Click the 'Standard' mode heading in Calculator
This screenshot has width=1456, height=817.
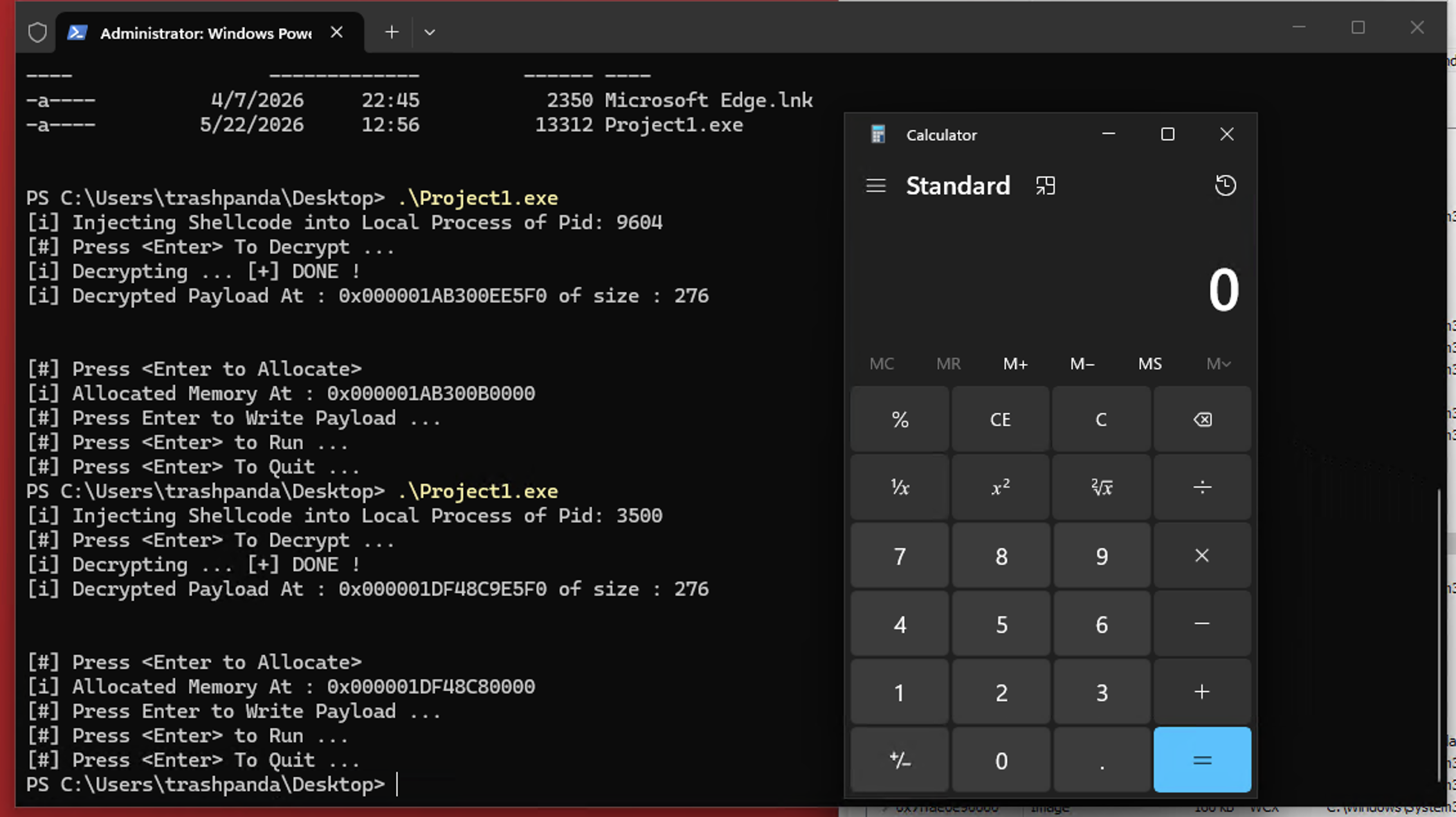click(x=958, y=186)
